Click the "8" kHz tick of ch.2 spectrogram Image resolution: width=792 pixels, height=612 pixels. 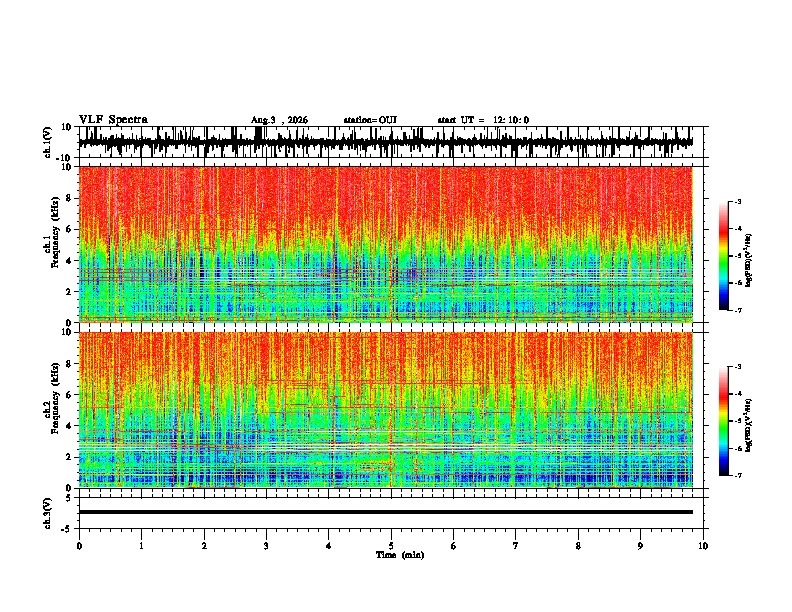(69, 364)
